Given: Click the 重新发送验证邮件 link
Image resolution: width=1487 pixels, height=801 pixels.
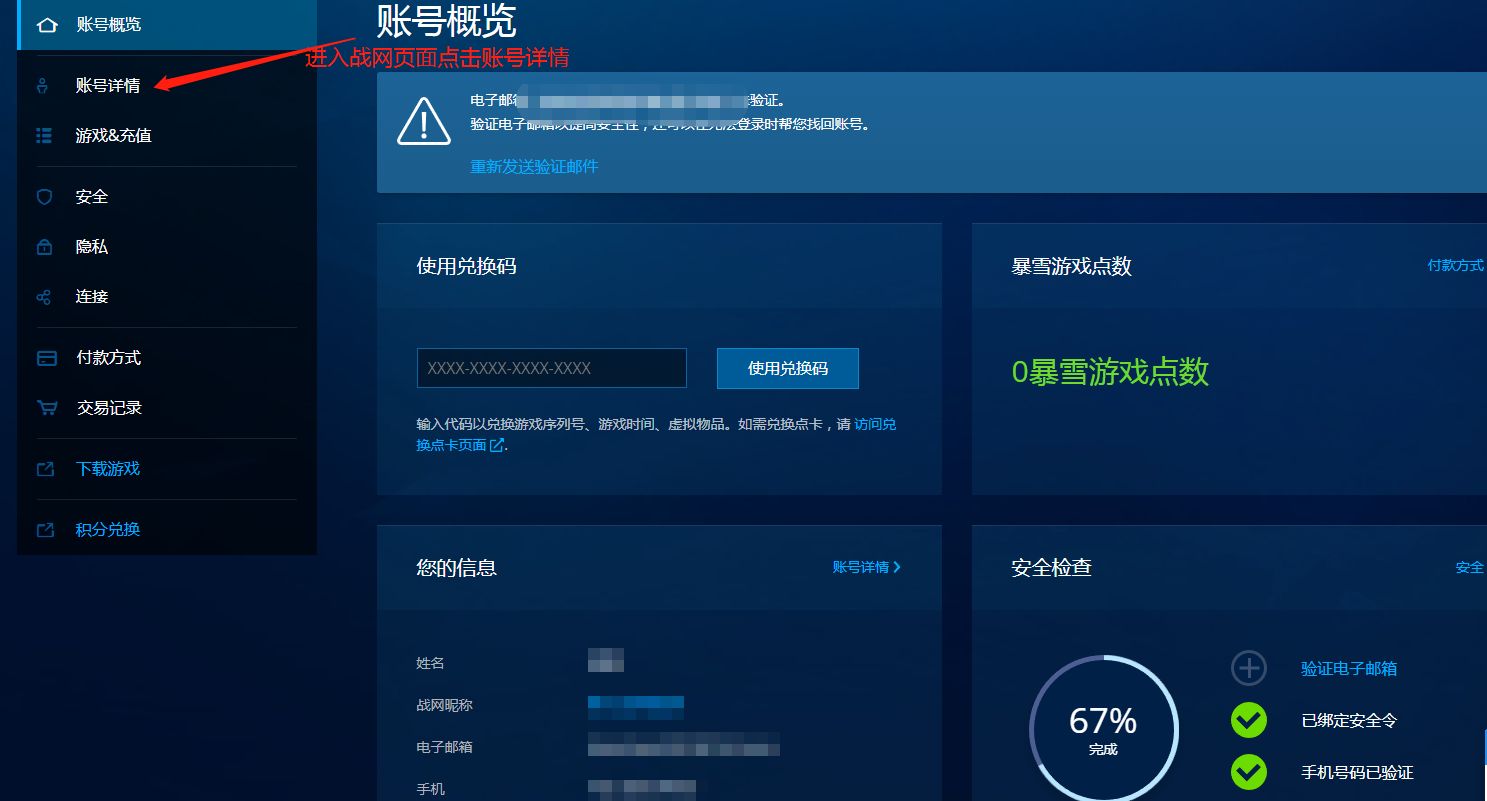Looking at the screenshot, I should click(x=534, y=166).
